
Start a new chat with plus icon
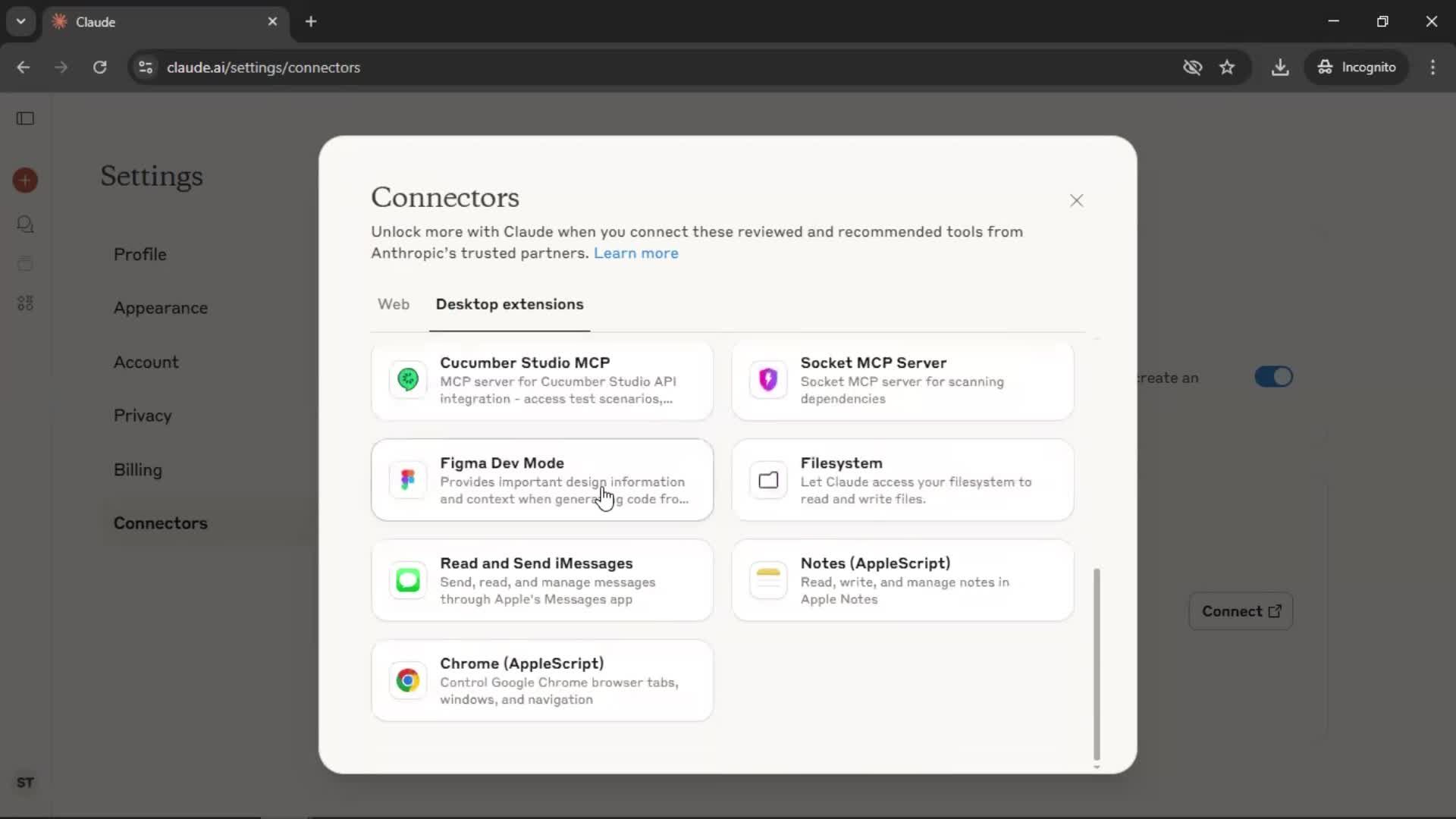tap(25, 180)
